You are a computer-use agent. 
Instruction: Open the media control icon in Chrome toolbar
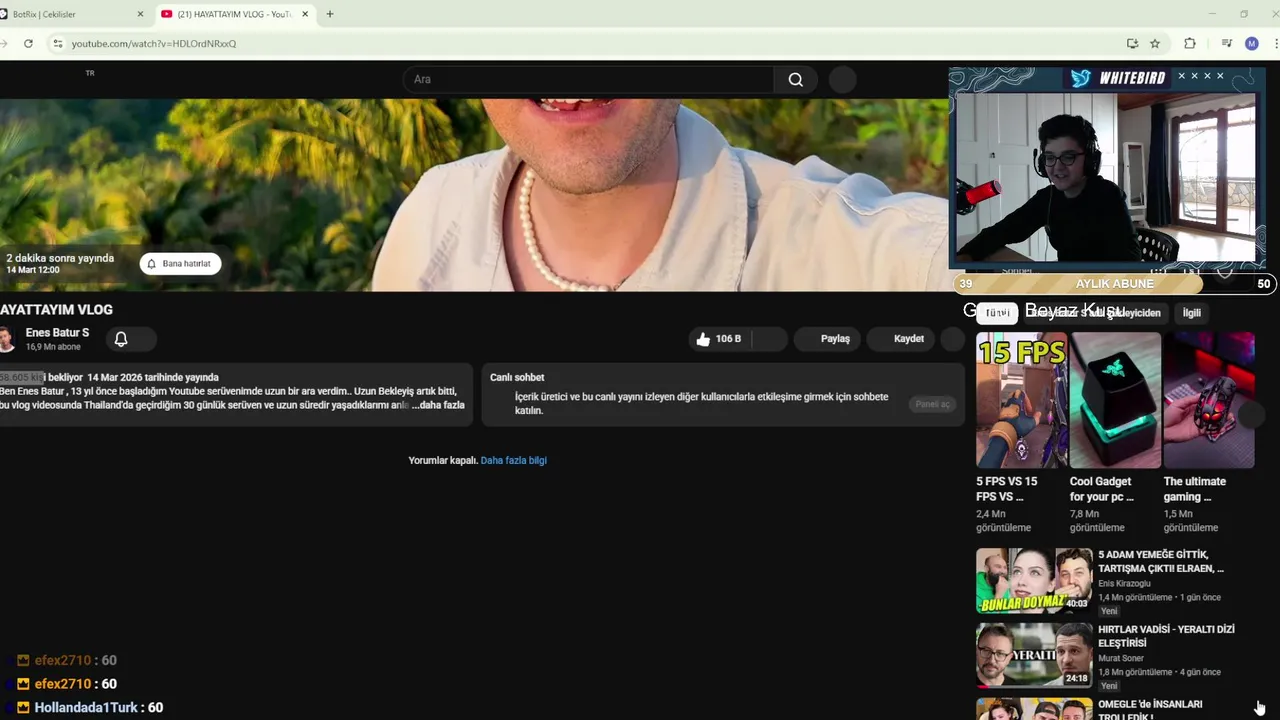(1226, 44)
